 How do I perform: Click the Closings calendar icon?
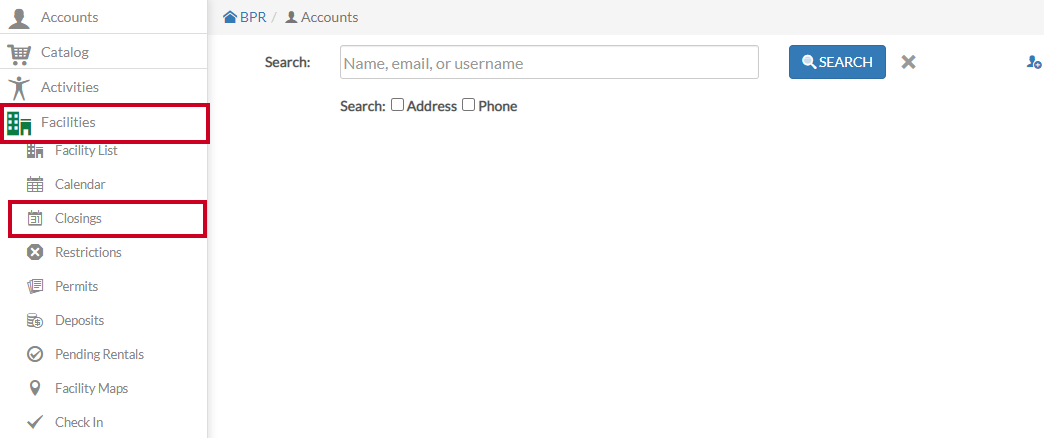[x=35, y=218]
